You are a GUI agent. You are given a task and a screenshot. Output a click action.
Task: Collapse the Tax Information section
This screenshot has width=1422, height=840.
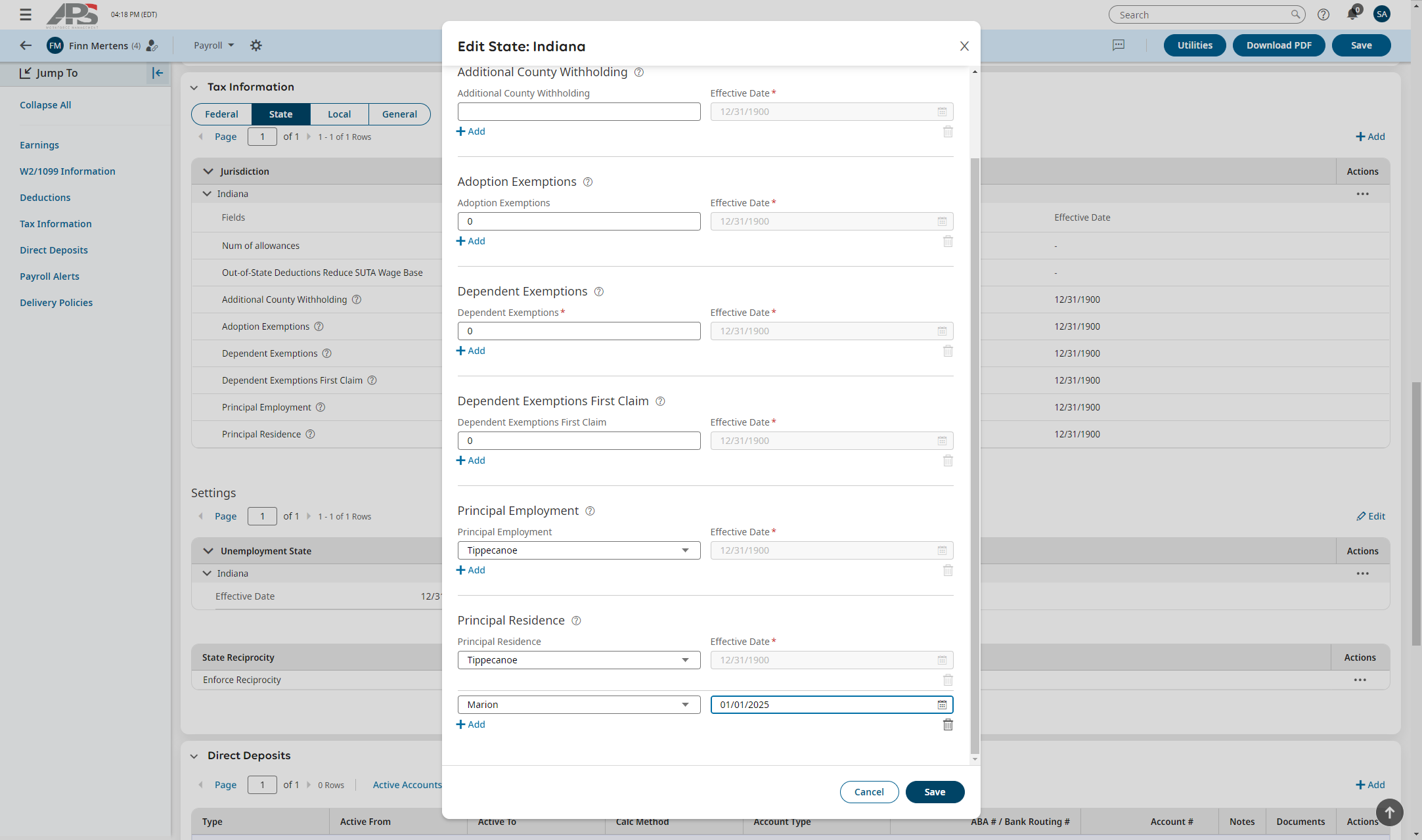pos(194,87)
